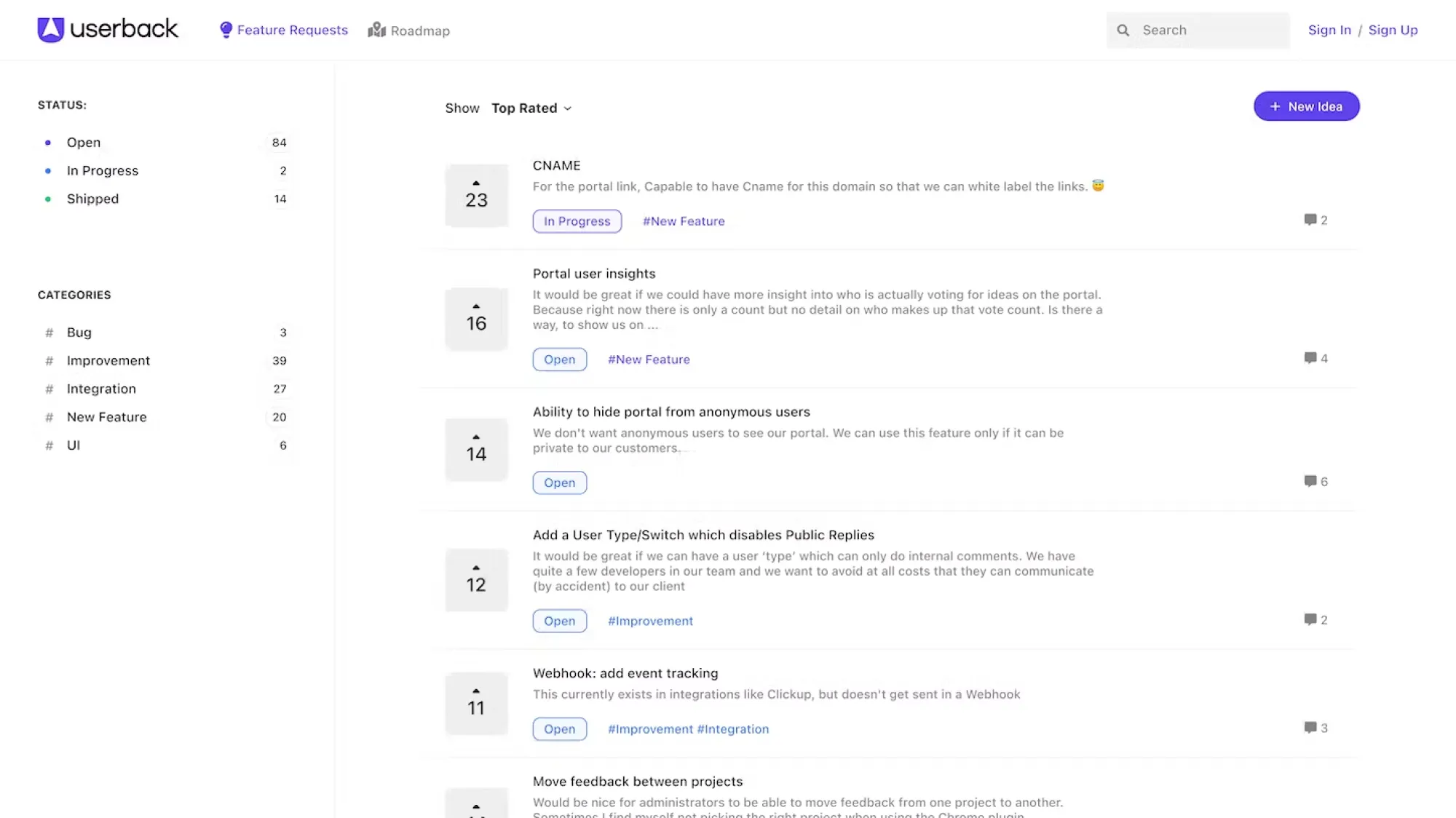The width and height of the screenshot is (1456, 818).
Task: Click the comment icon on the CNAME post
Action: click(1309, 220)
